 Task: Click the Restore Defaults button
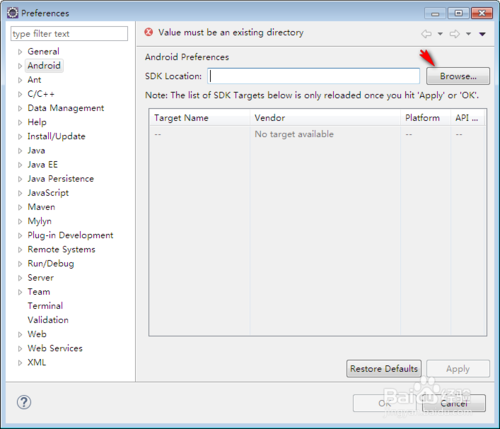(384, 369)
